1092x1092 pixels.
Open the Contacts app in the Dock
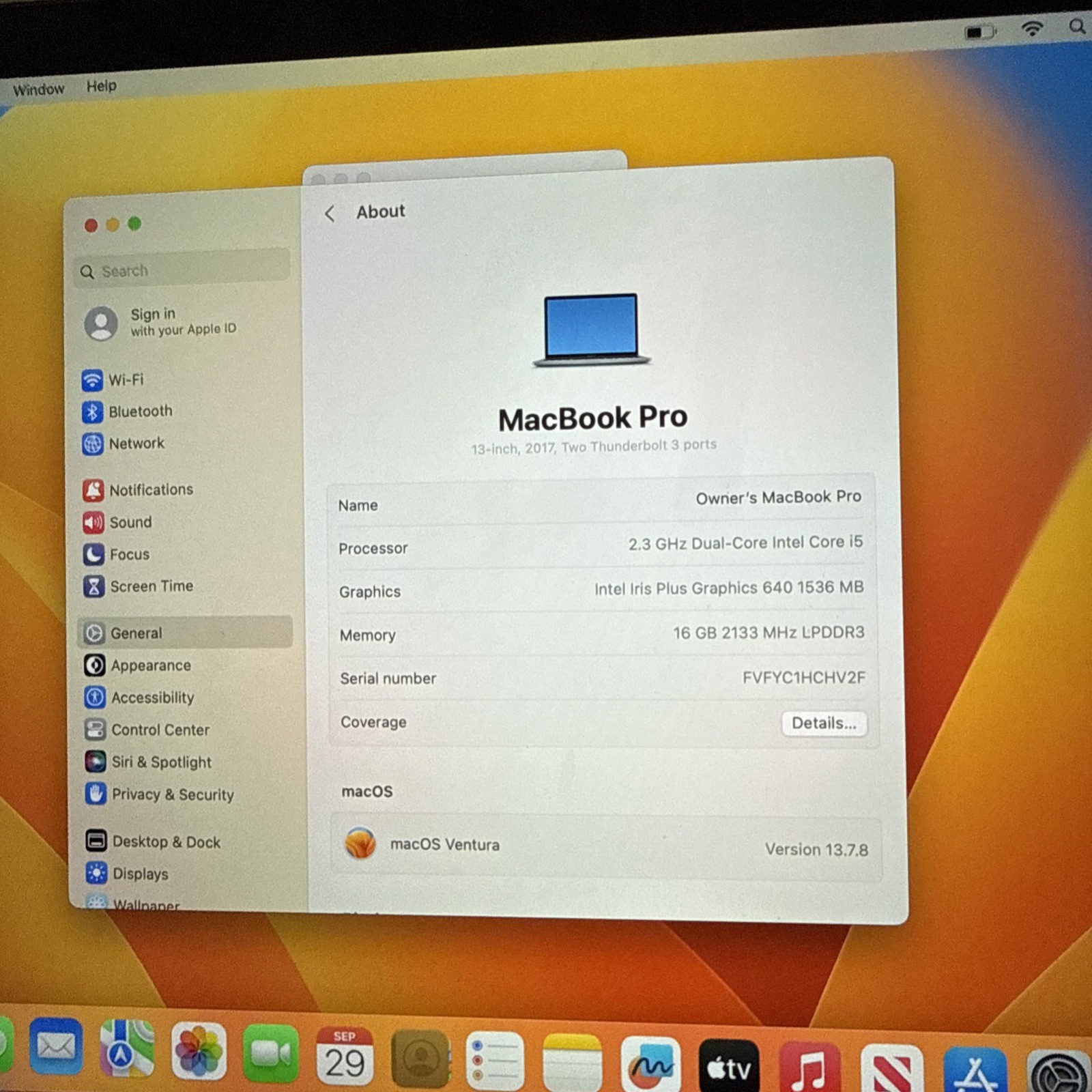click(421, 1059)
